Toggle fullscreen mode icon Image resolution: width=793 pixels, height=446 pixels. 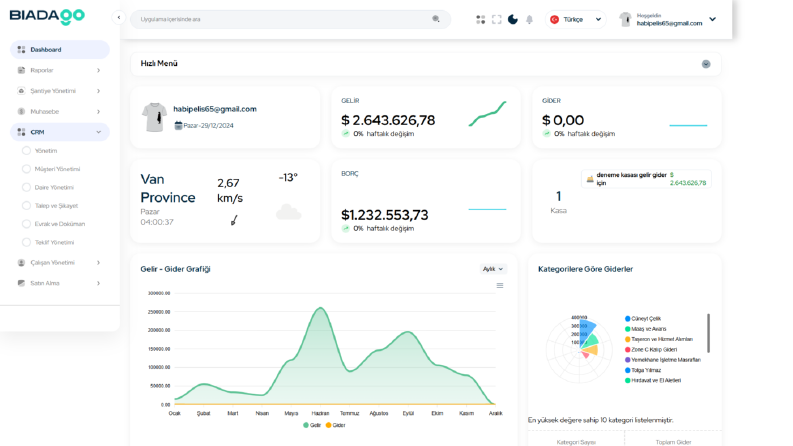(497, 19)
